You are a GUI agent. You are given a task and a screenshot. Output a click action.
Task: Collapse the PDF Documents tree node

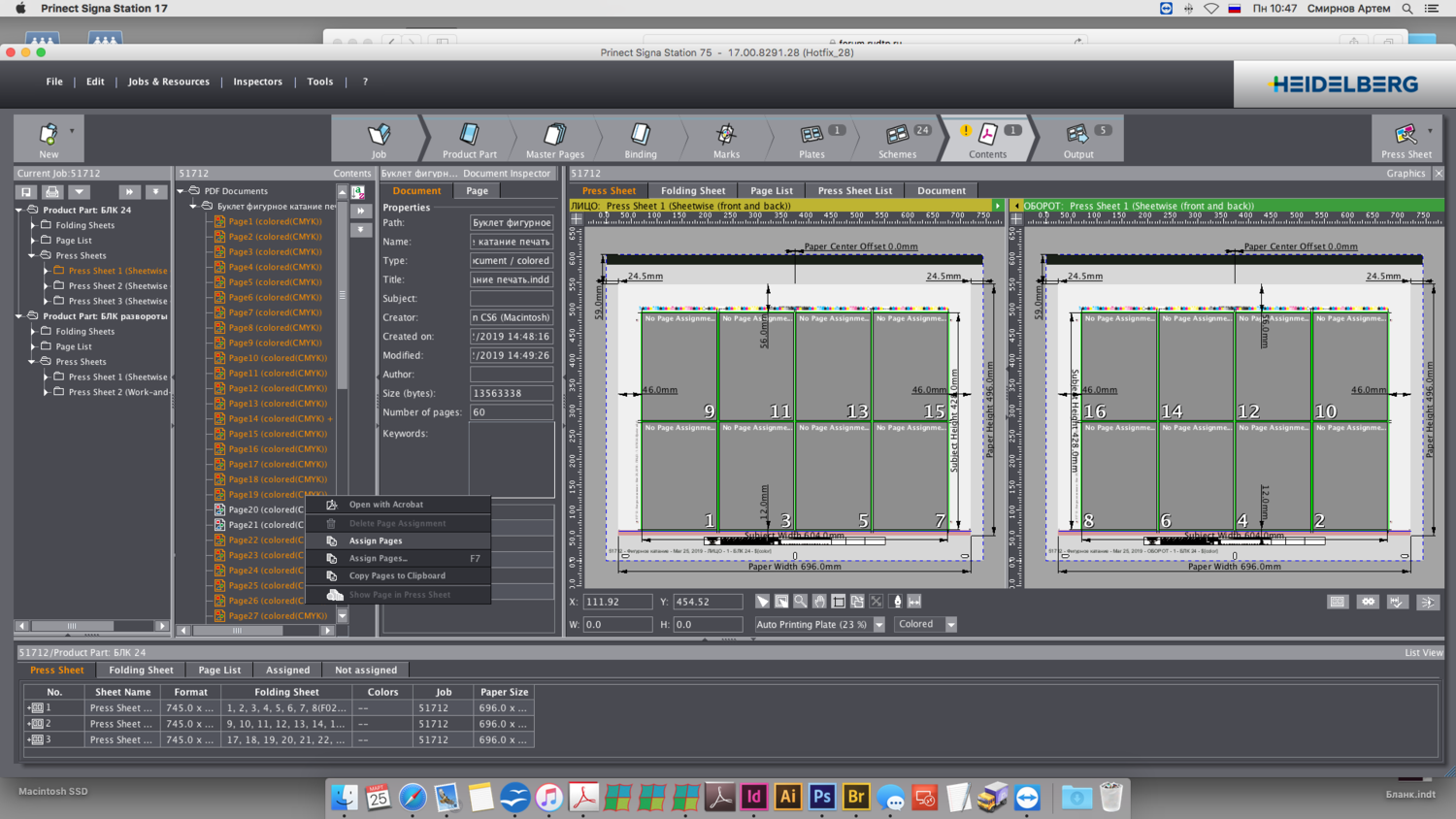point(181,191)
